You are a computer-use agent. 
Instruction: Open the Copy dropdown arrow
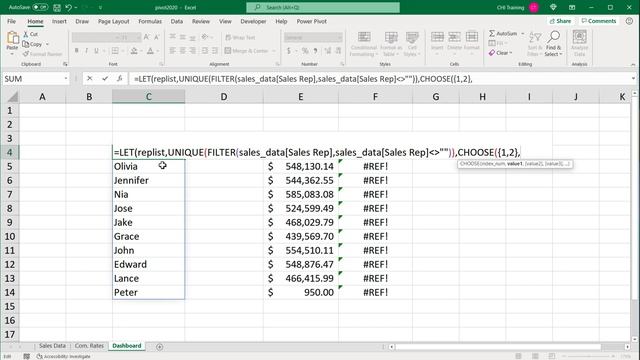(x=47, y=44)
